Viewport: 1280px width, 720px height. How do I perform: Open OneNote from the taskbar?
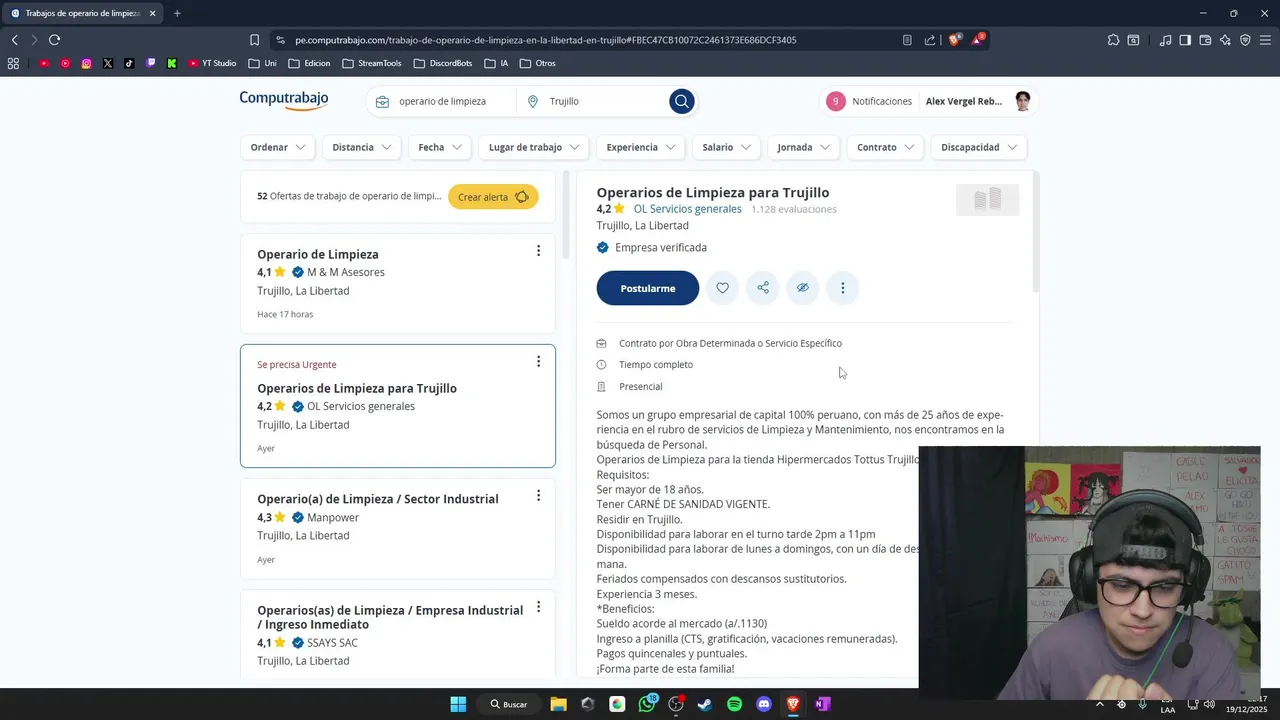point(823,704)
